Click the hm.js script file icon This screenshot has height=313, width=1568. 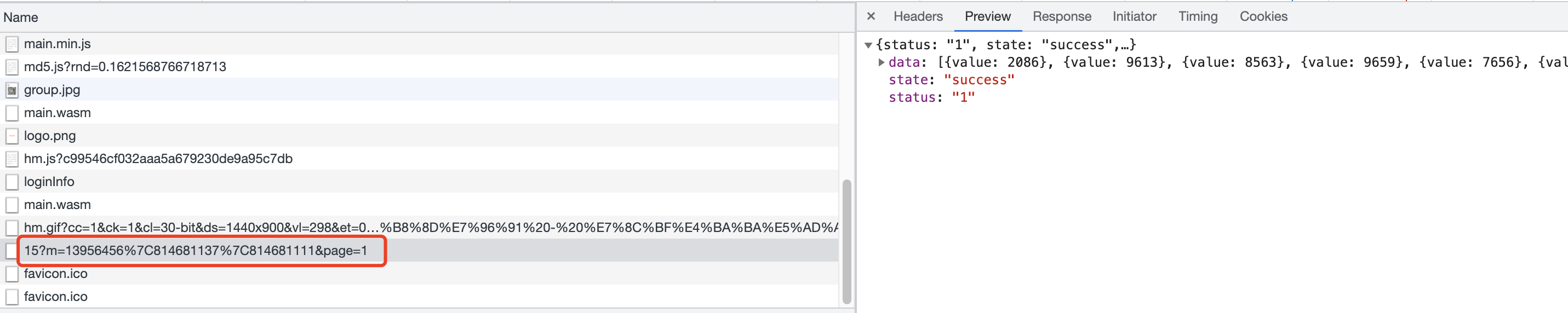pos(12,159)
